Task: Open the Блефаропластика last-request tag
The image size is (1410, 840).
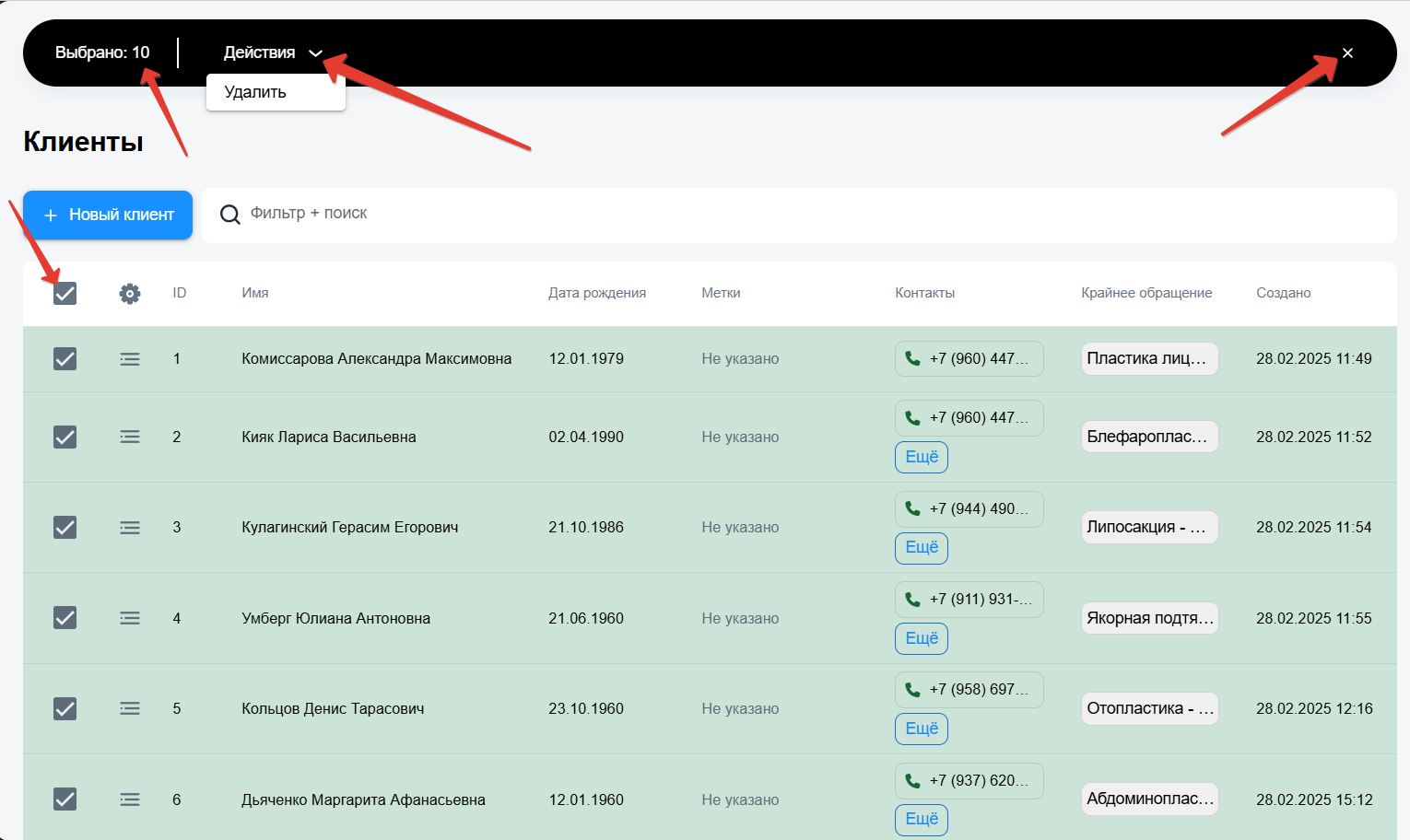Action: 1149,437
